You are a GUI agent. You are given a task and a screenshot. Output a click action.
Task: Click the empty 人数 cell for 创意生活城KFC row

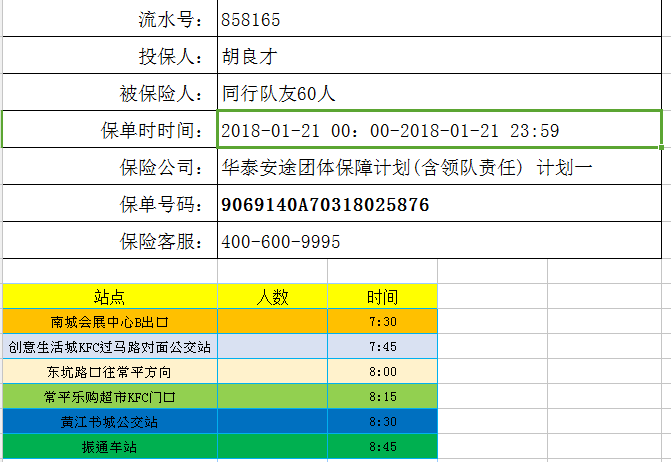pyautogui.click(x=273, y=346)
